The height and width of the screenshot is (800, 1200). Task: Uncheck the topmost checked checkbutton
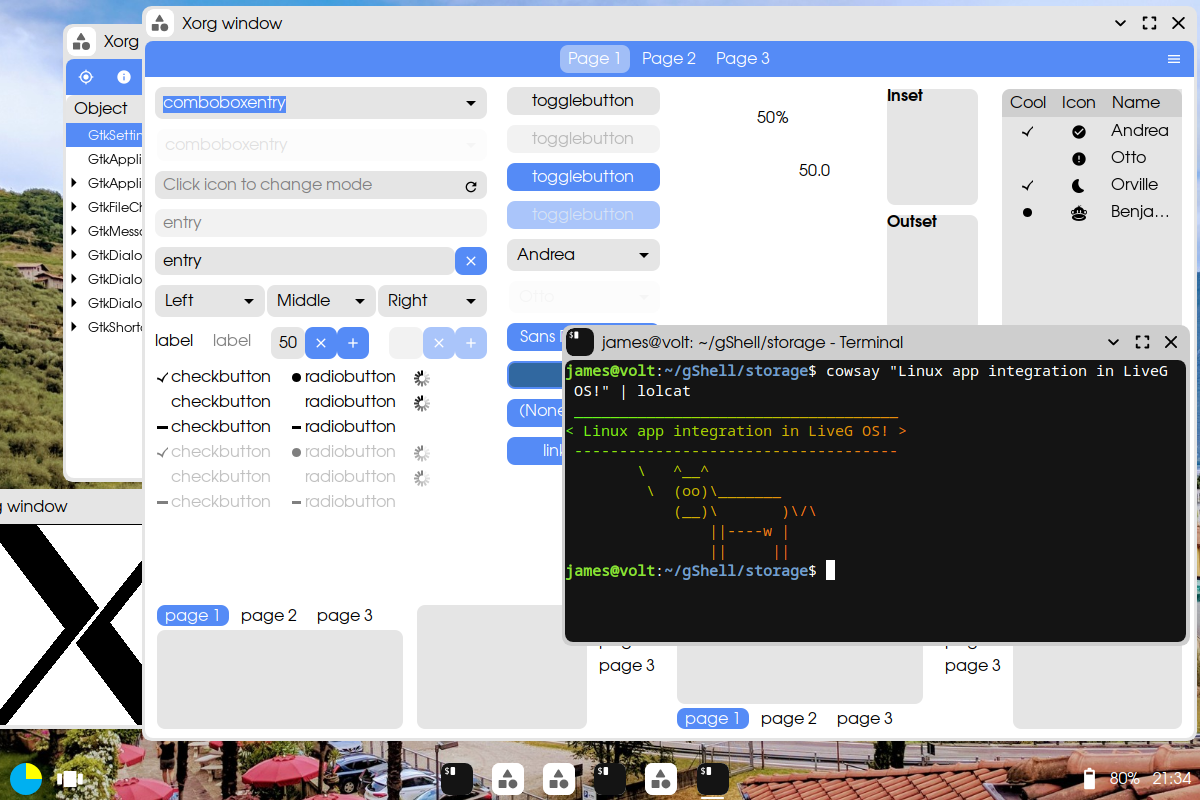click(162, 377)
